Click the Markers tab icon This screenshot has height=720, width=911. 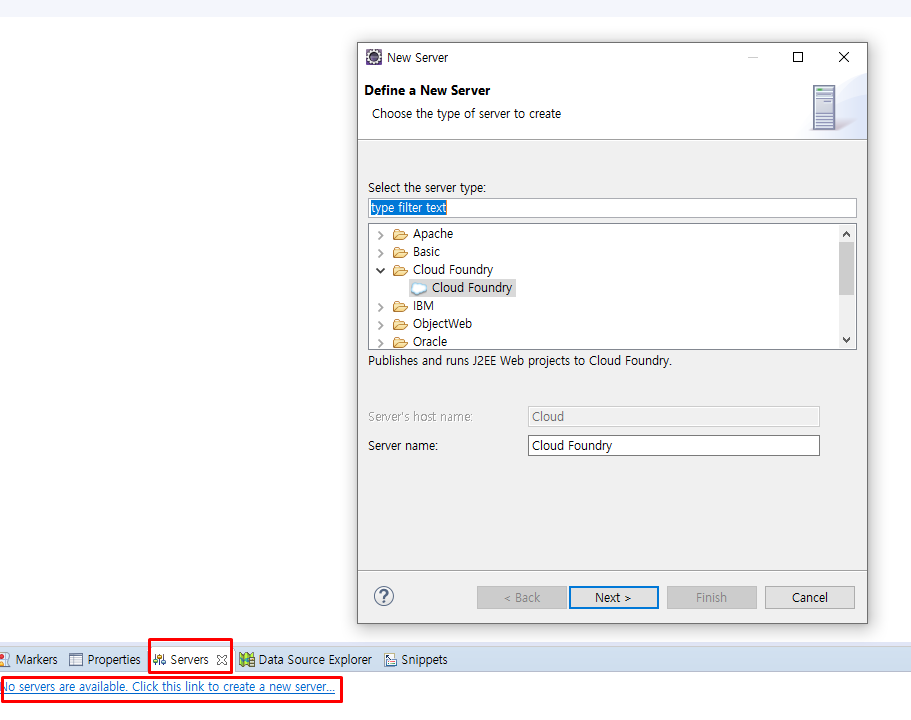(x=5, y=660)
